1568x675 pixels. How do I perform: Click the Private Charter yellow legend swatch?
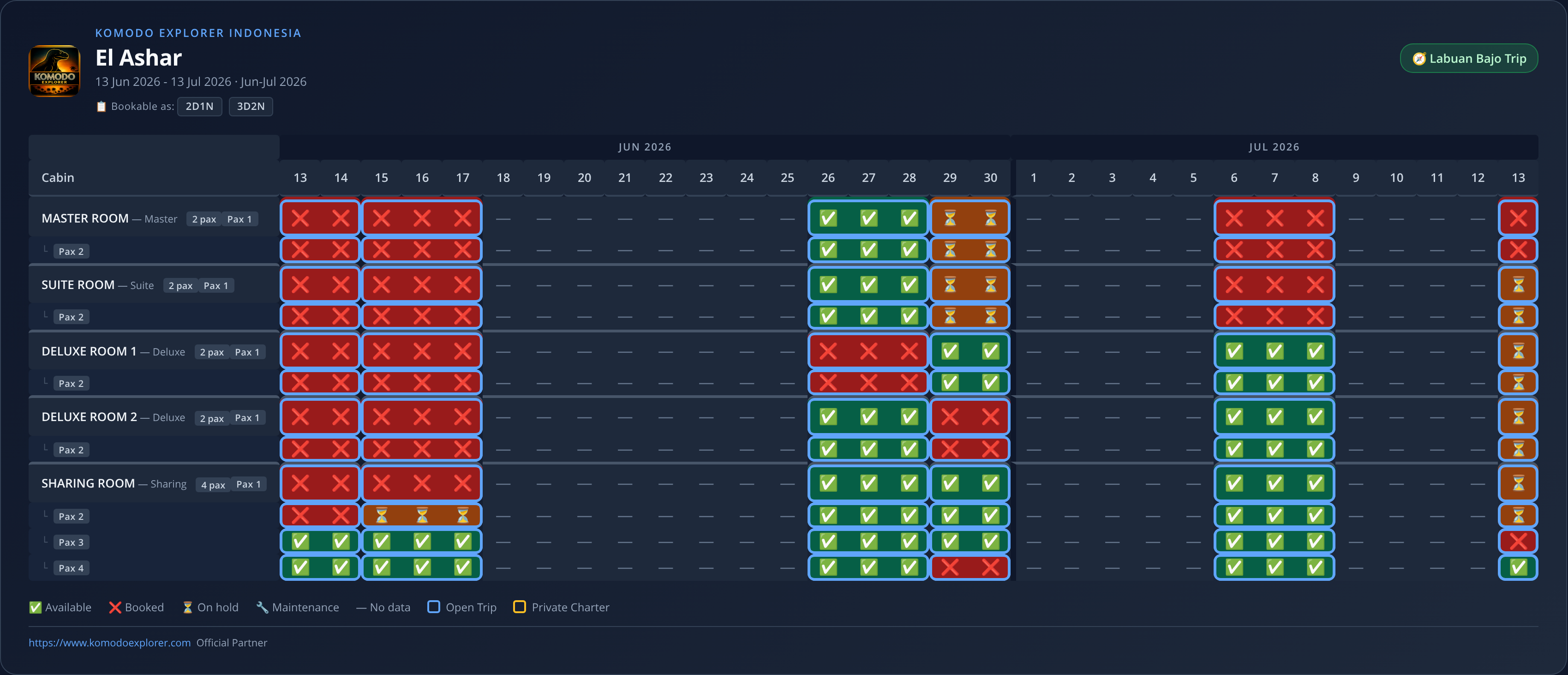(519, 607)
